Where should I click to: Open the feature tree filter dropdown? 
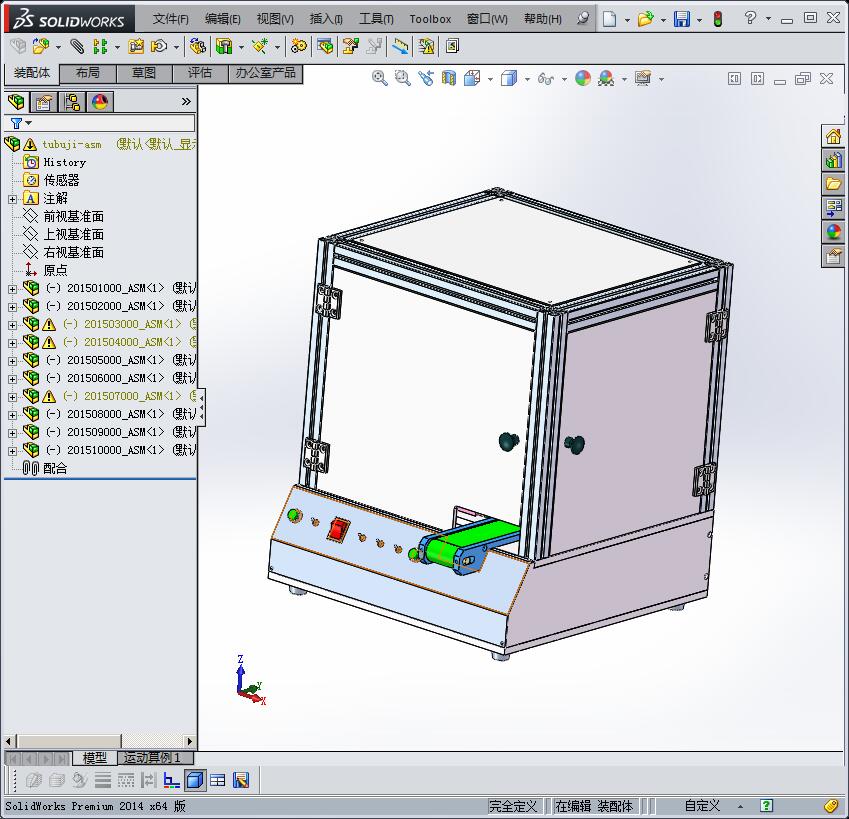(x=29, y=123)
